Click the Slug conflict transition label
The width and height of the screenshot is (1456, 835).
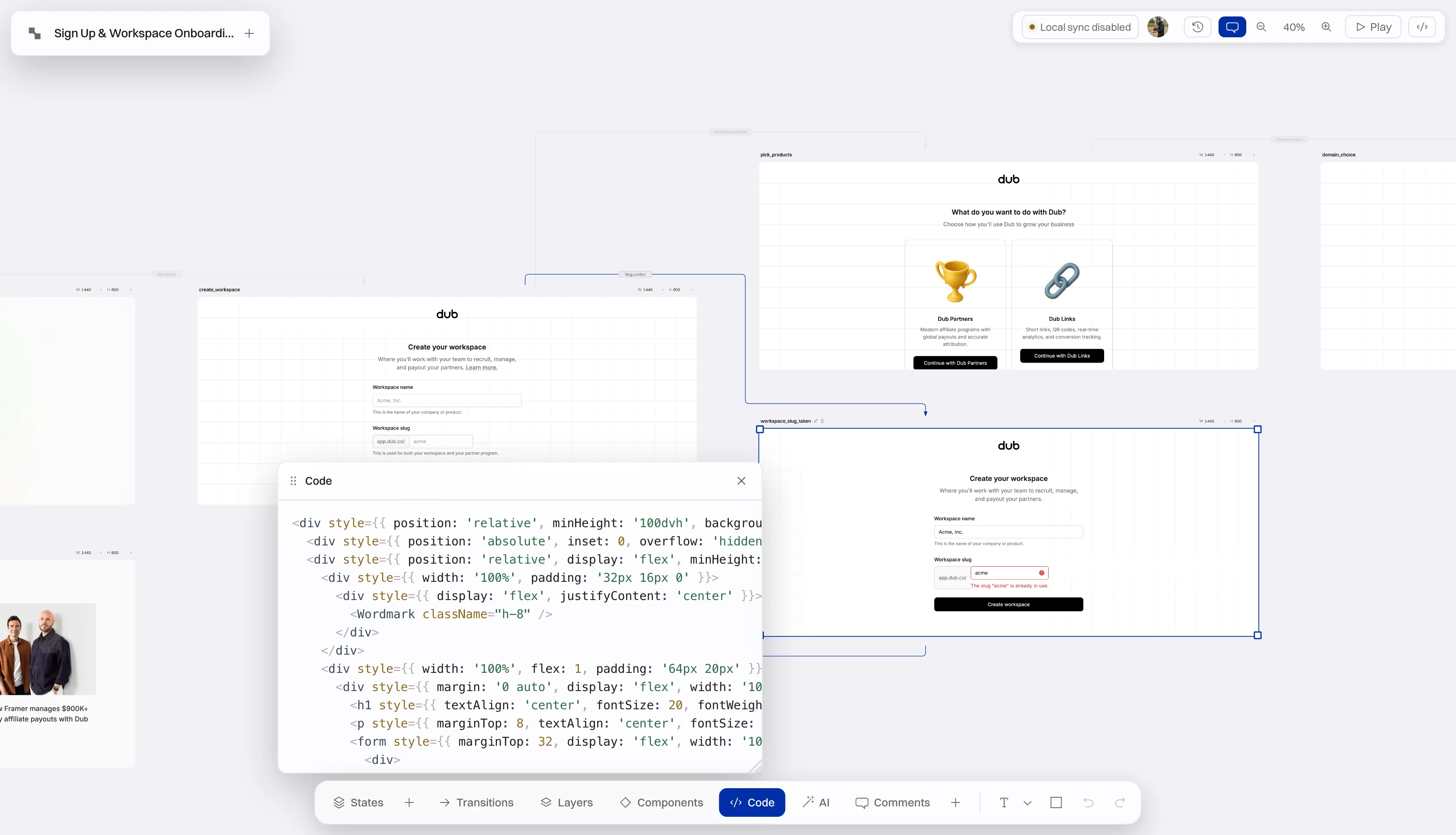tap(634, 275)
